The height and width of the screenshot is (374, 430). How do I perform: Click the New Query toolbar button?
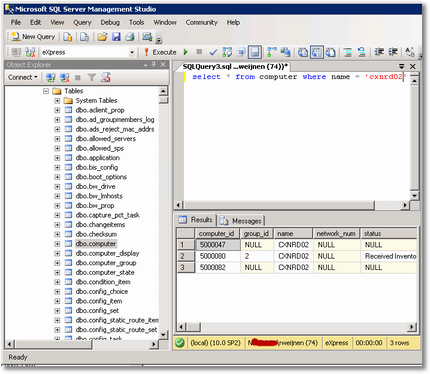(33, 37)
